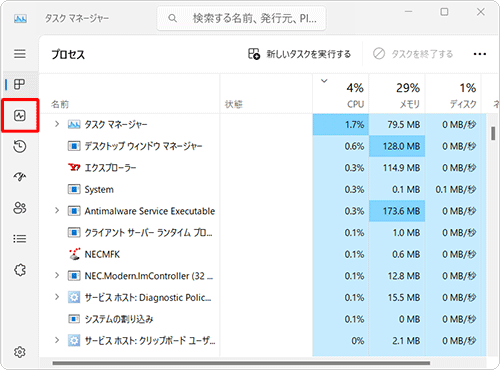Expand サービス ホスト: Diagnostic Policy group

(57, 297)
